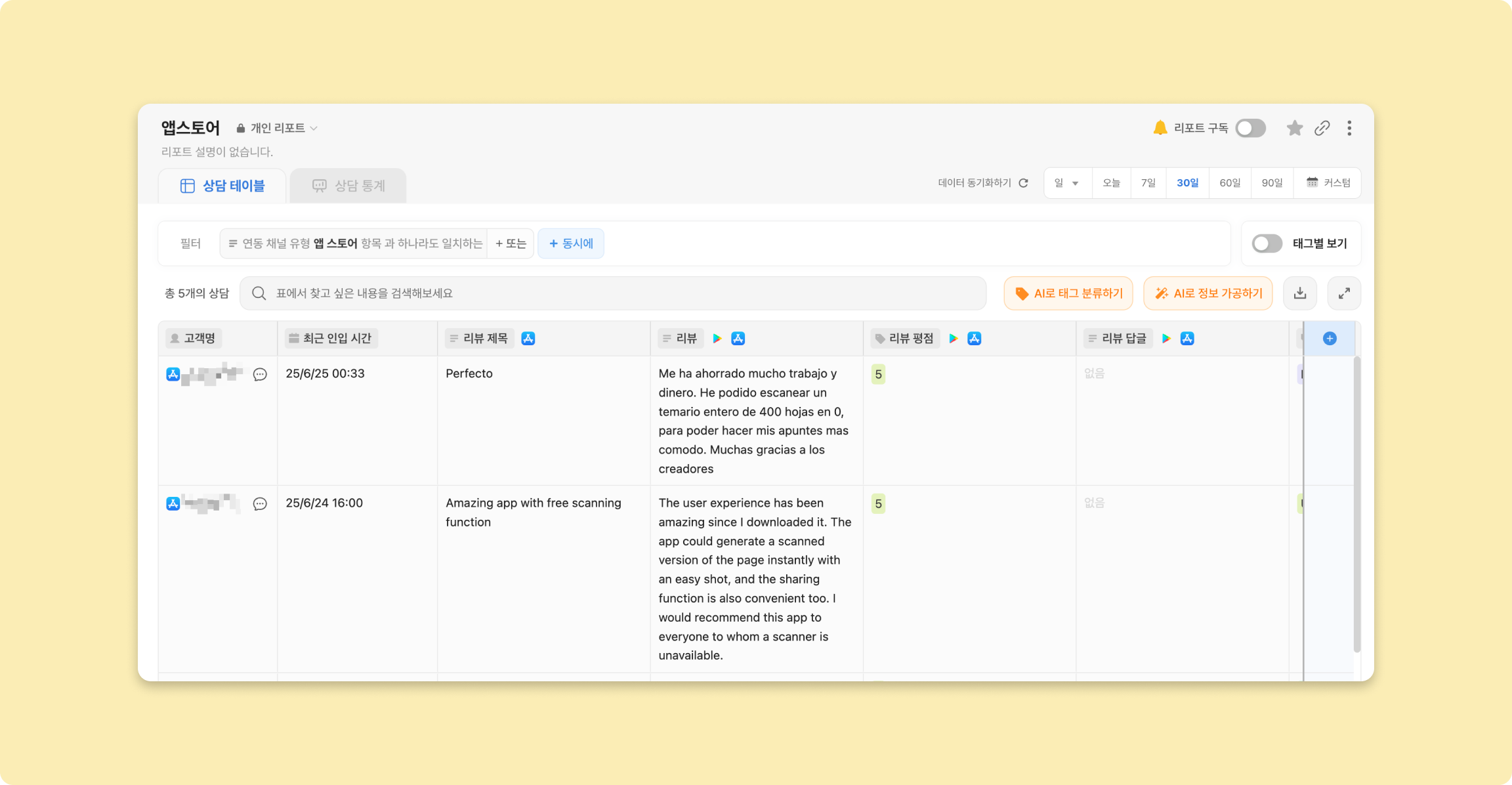1512x785 pixels.
Task: Click the data sync refresh icon
Action: point(1023,183)
